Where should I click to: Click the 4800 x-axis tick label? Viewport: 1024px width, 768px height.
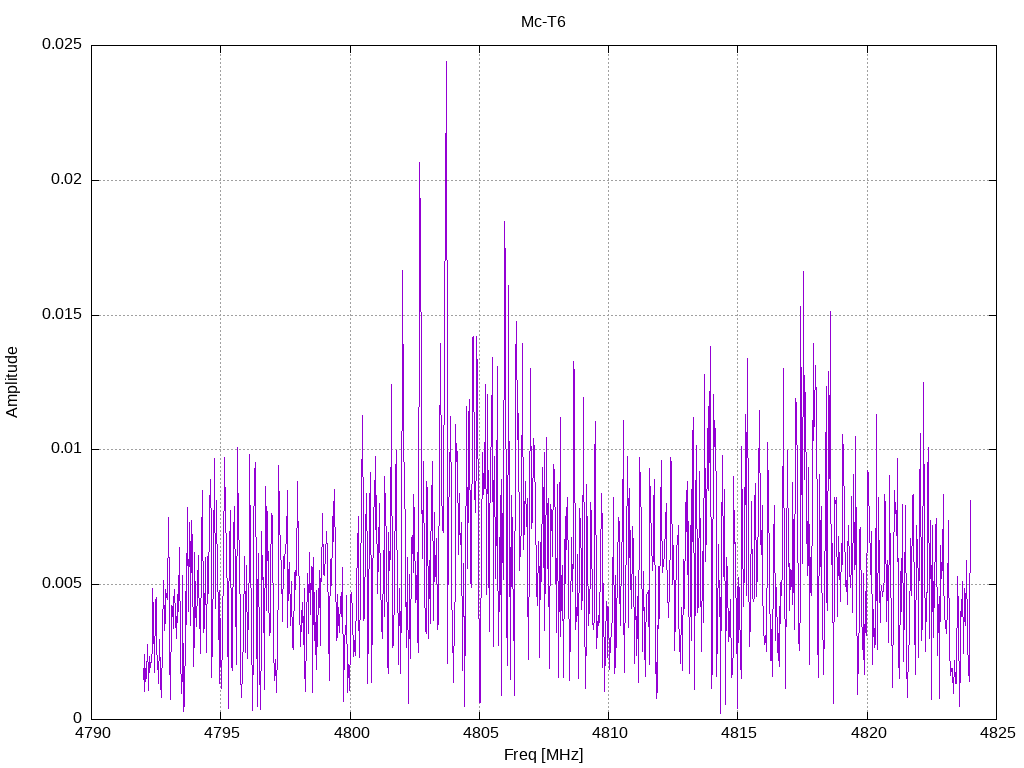coord(350,733)
